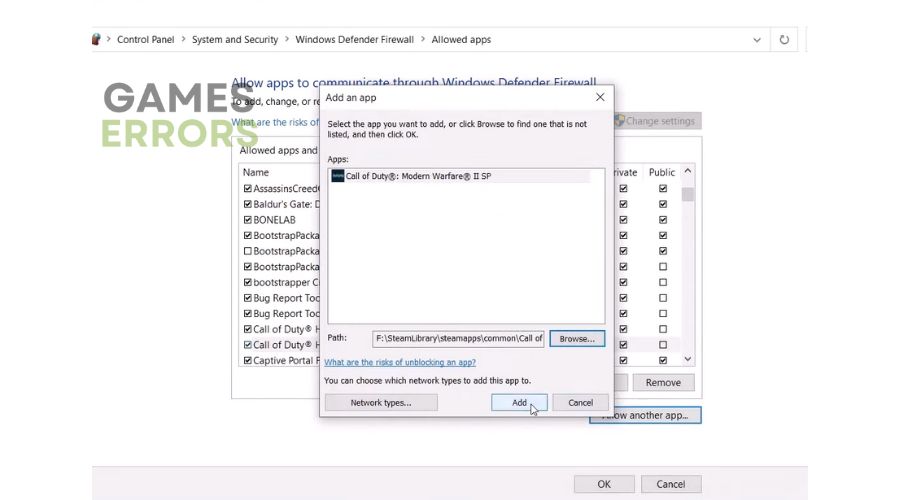
Task: Sort by the Name column header
Action: click(x=255, y=172)
